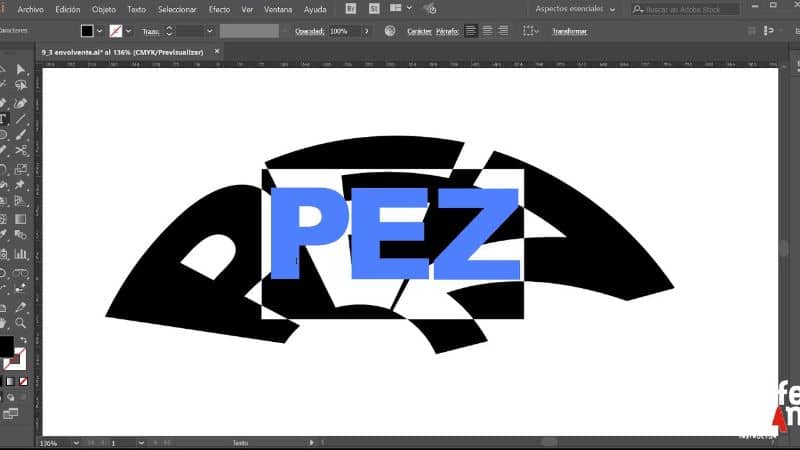The image size is (800, 450).
Task: Open the Carácter panel link
Action: pyautogui.click(x=419, y=31)
